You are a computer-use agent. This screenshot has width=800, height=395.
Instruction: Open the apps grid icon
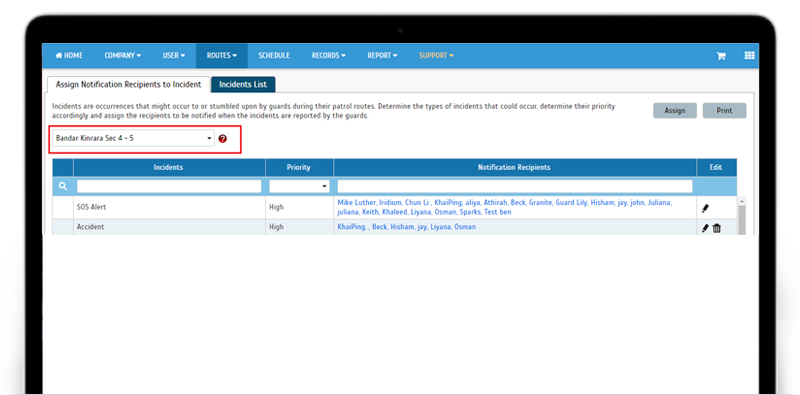(x=749, y=56)
